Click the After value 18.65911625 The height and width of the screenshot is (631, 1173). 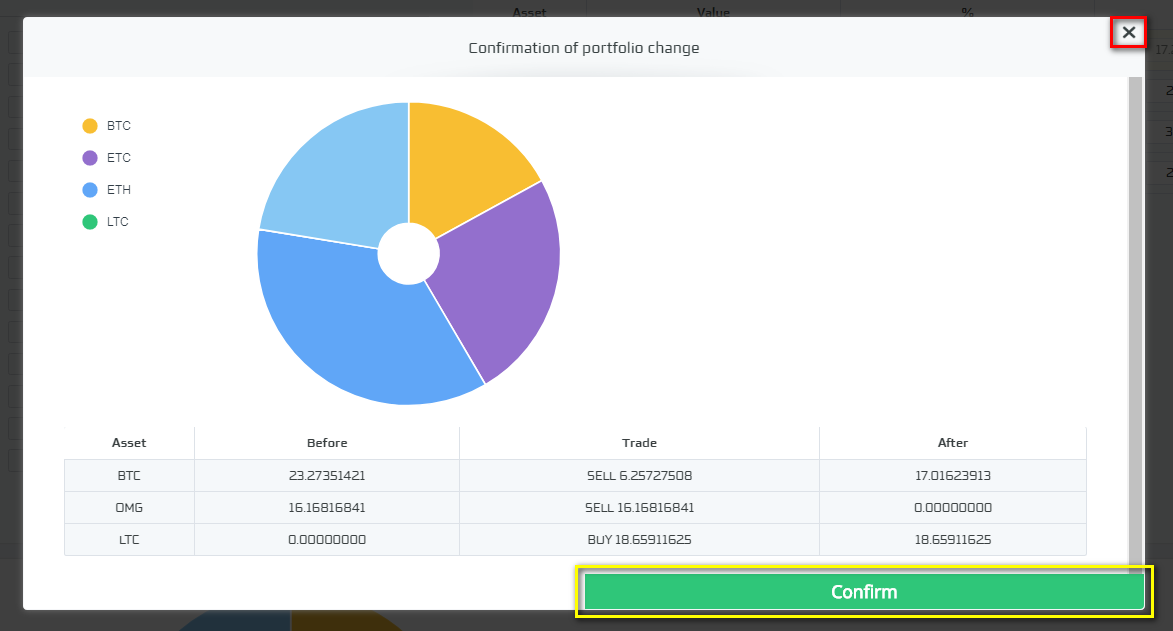953,540
